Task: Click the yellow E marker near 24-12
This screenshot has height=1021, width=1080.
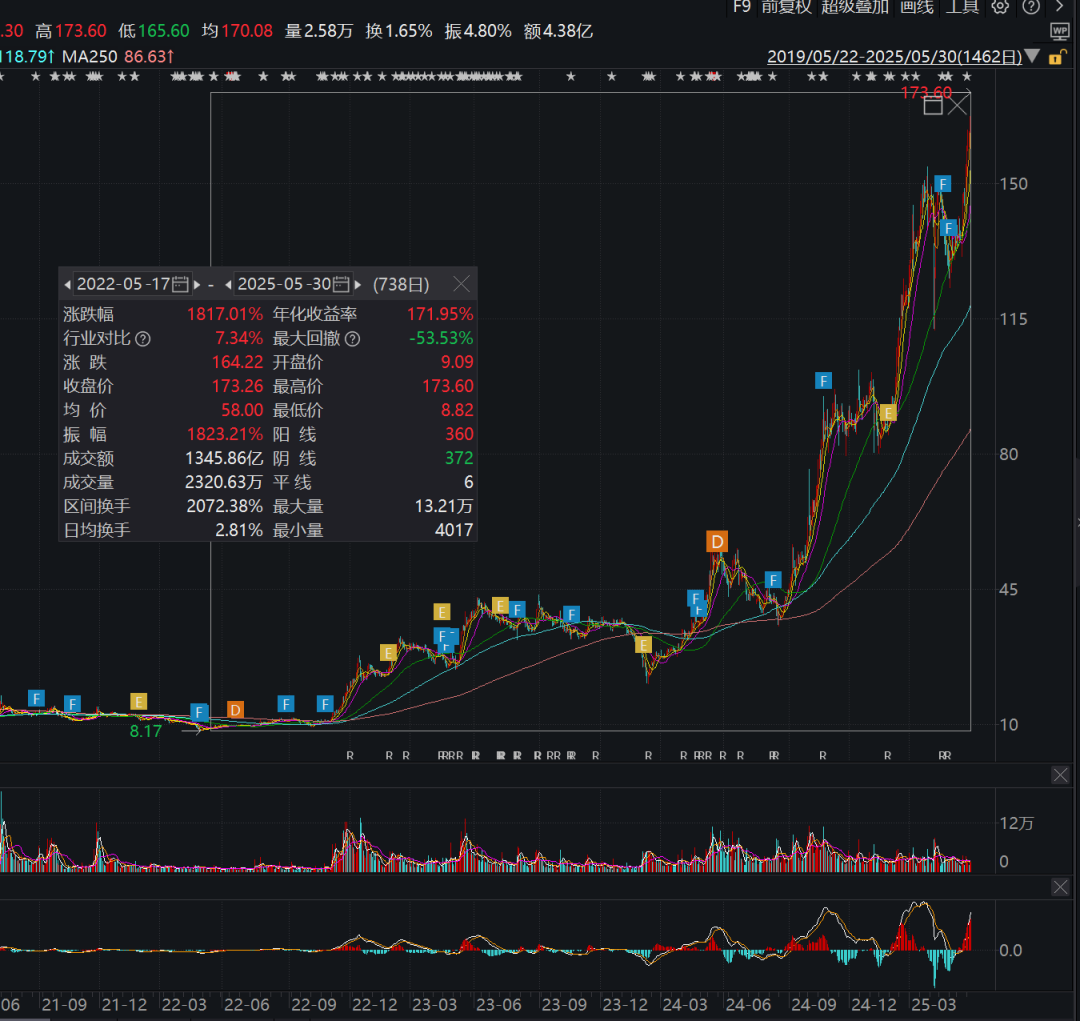Action: coord(888,413)
